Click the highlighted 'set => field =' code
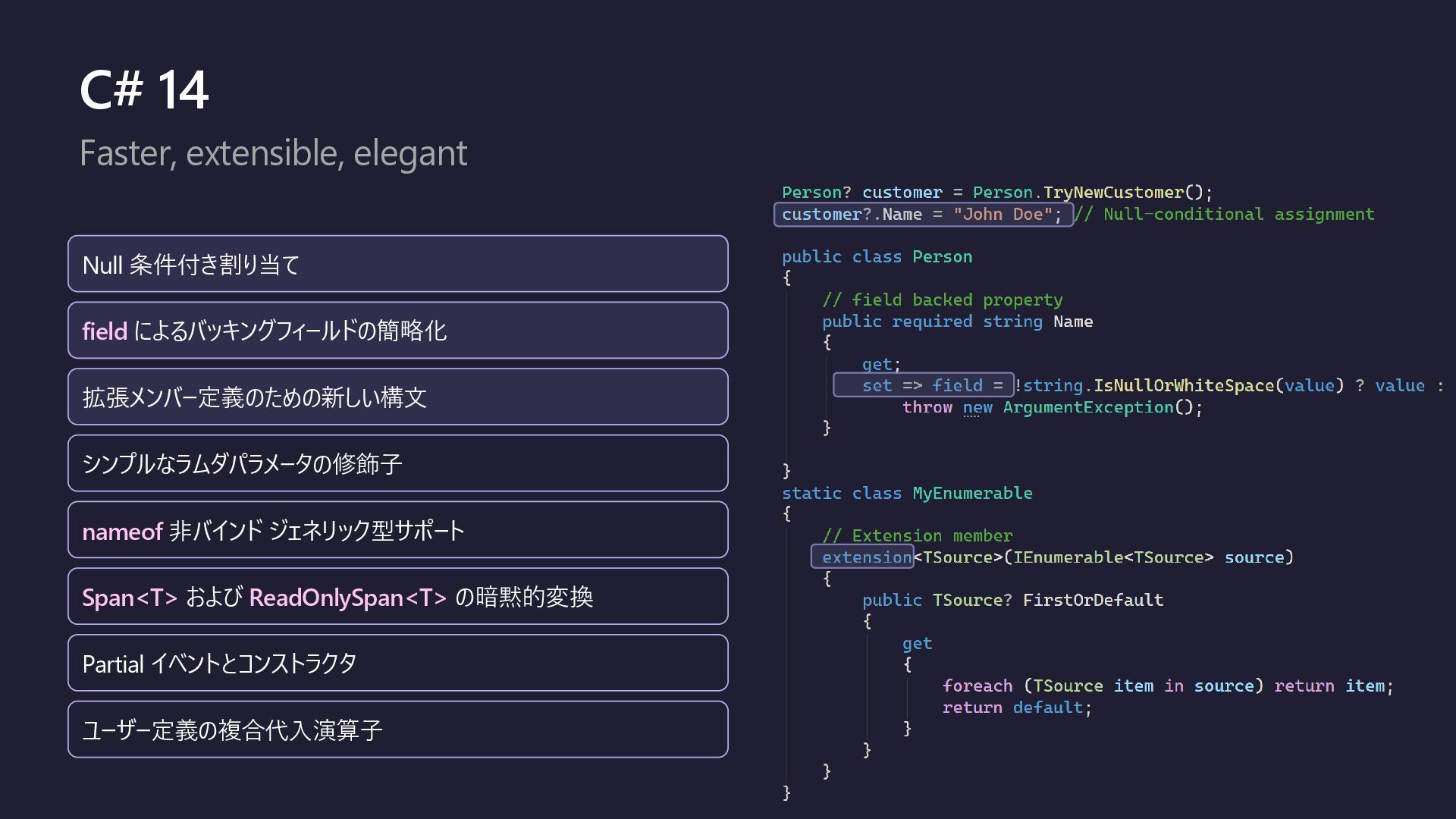 922,385
